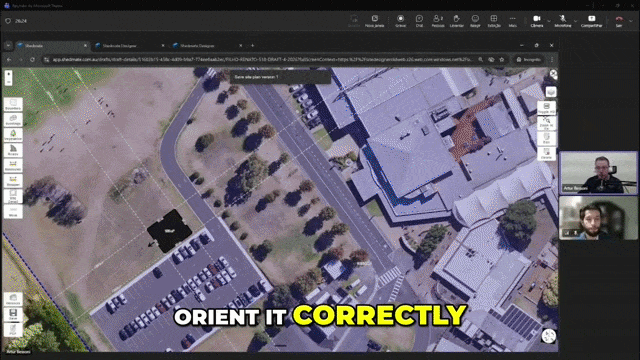Screen dimensions: 640x360
Task: Open a new browser tab with plus
Action: 252,46
